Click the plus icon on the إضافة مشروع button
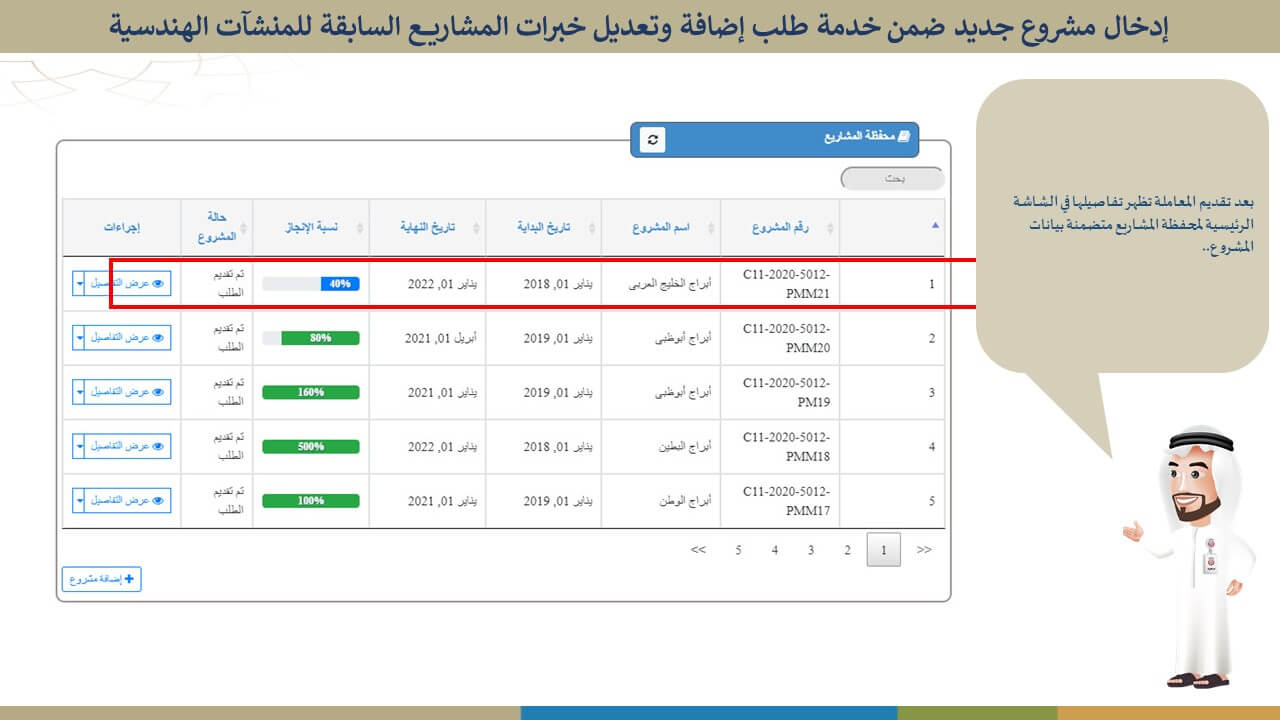 [129, 579]
